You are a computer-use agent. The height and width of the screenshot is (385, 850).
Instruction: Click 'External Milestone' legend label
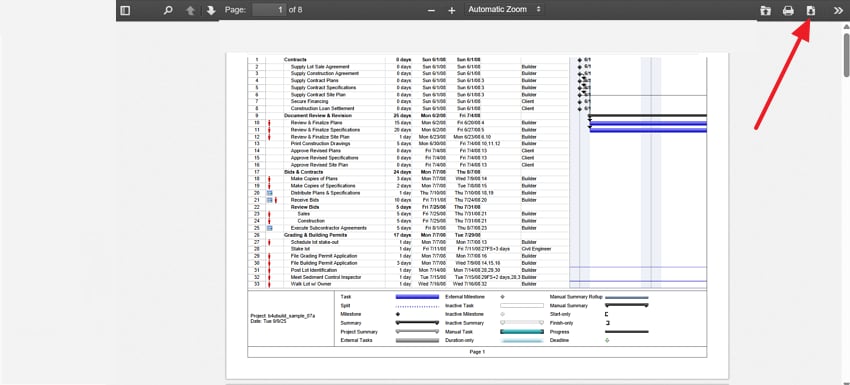(465, 297)
